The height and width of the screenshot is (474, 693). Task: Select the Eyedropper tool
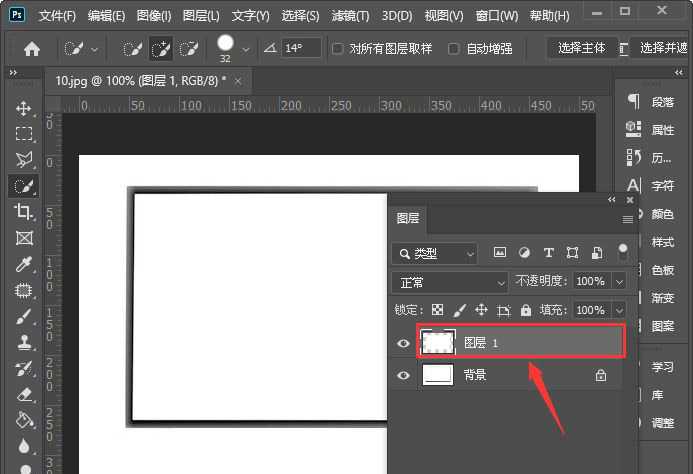pos(24,264)
